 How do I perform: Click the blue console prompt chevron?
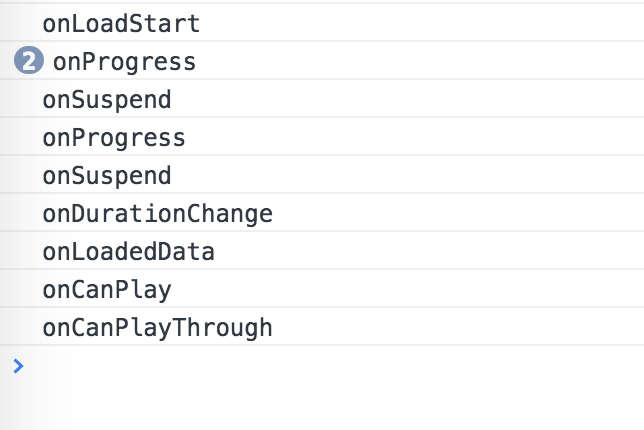tap(18, 366)
